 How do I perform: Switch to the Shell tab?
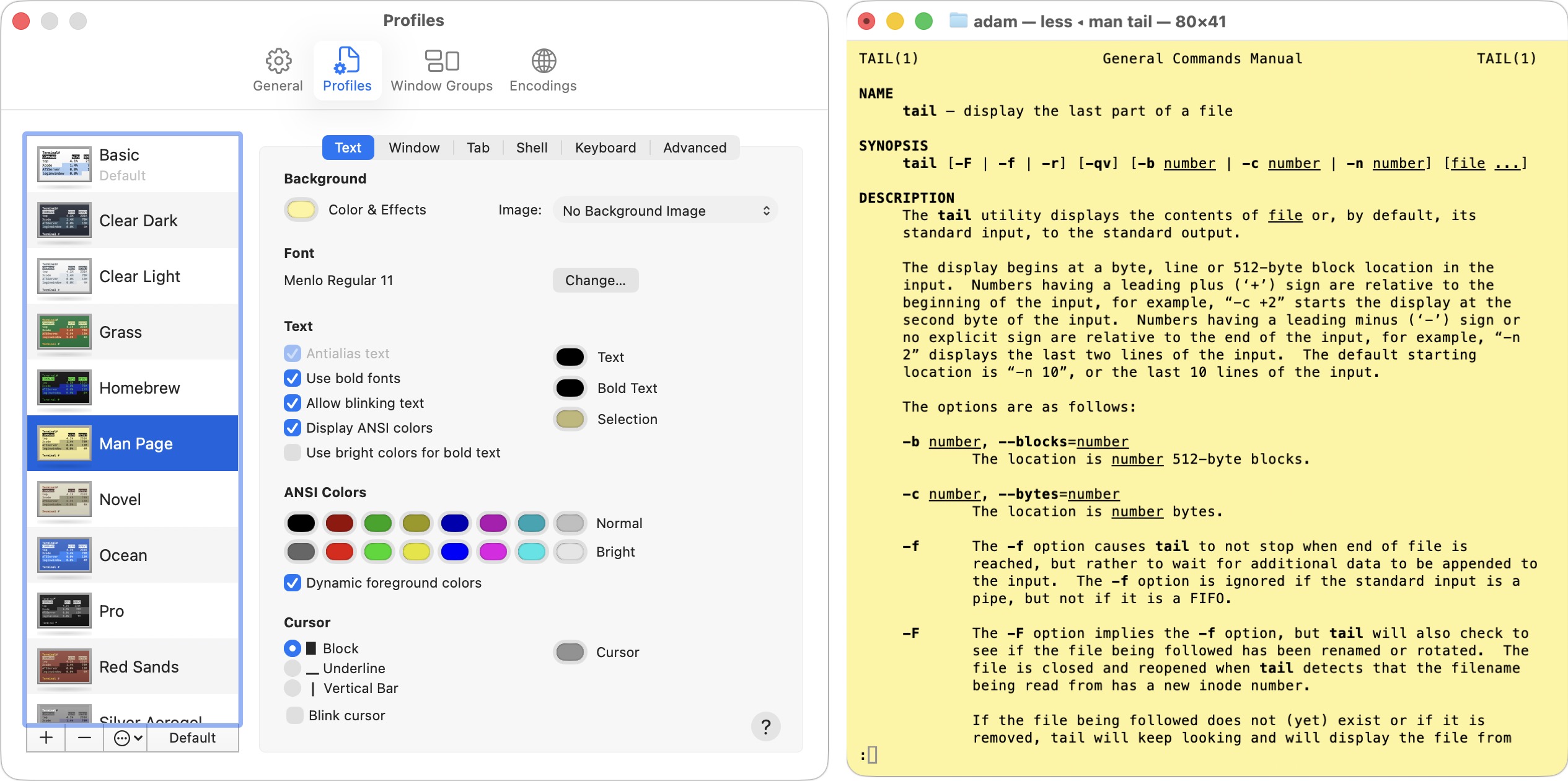(531, 148)
